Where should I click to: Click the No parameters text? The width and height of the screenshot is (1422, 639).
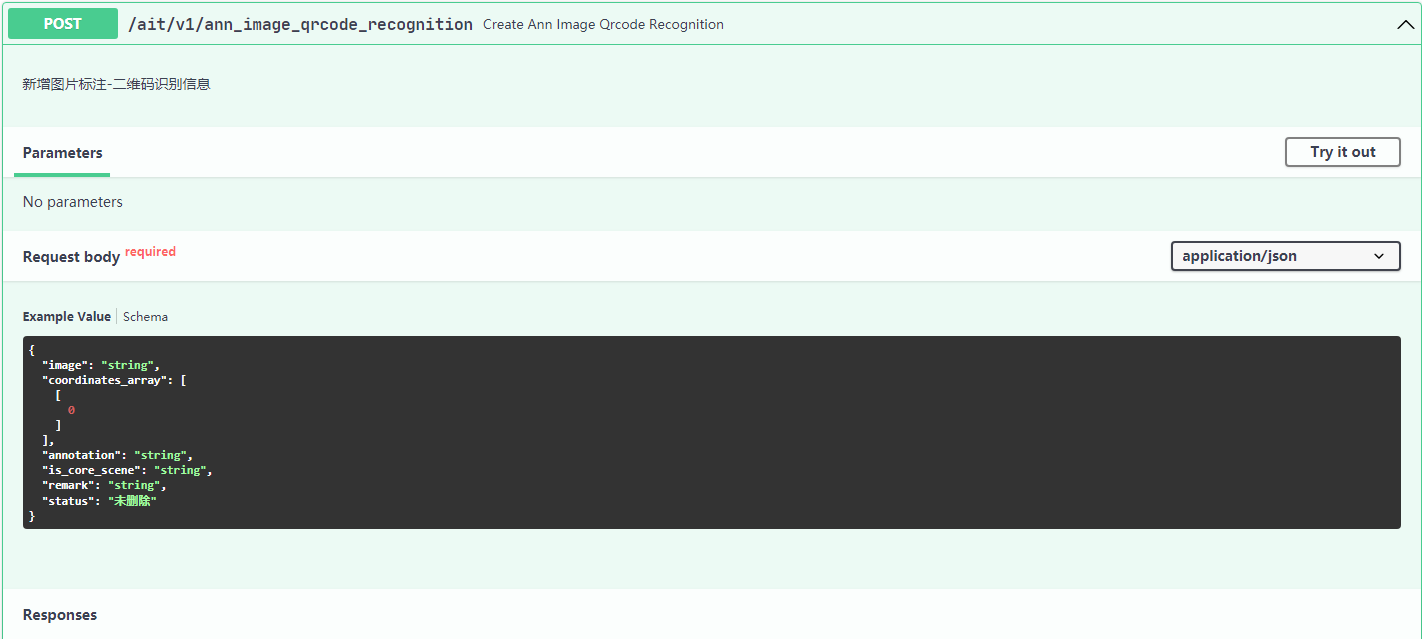click(73, 202)
